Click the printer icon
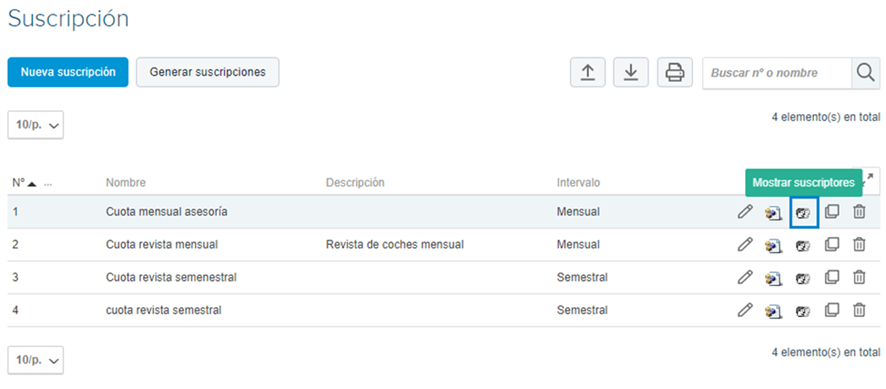The width and height of the screenshot is (886, 389). tap(675, 72)
